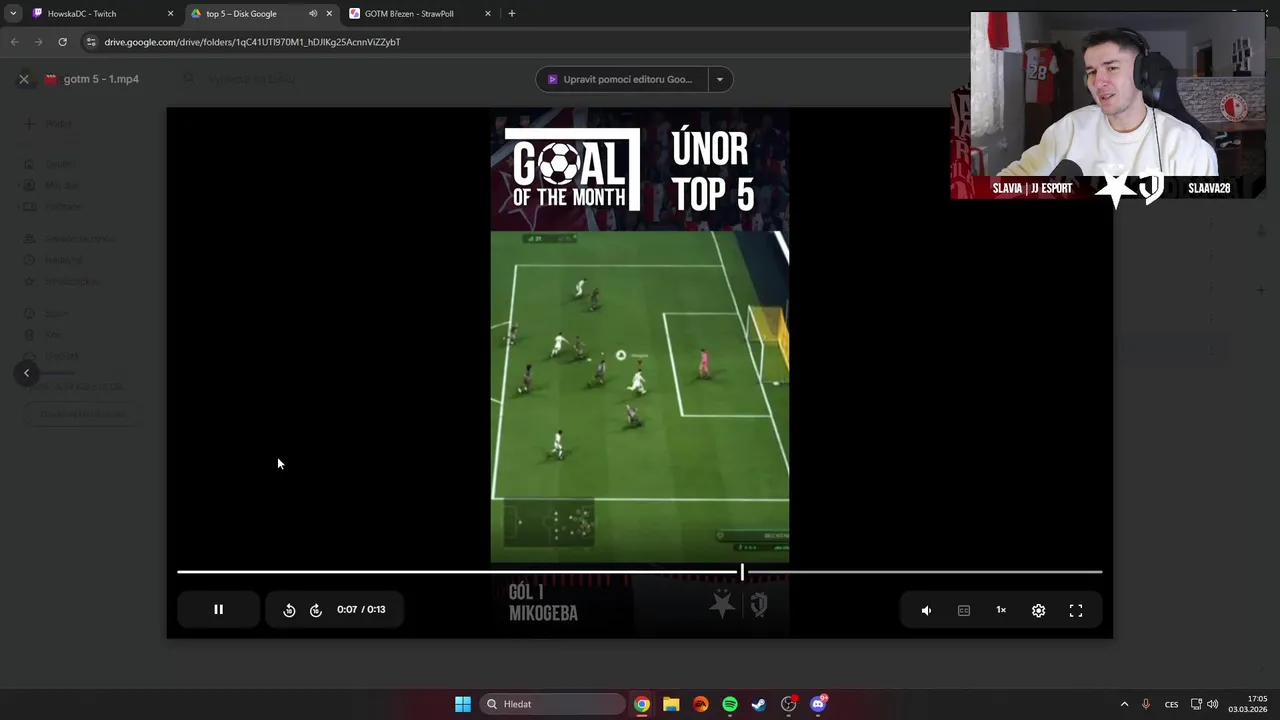Click the video progress bar scrubber
1280x720 pixels.
point(742,572)
